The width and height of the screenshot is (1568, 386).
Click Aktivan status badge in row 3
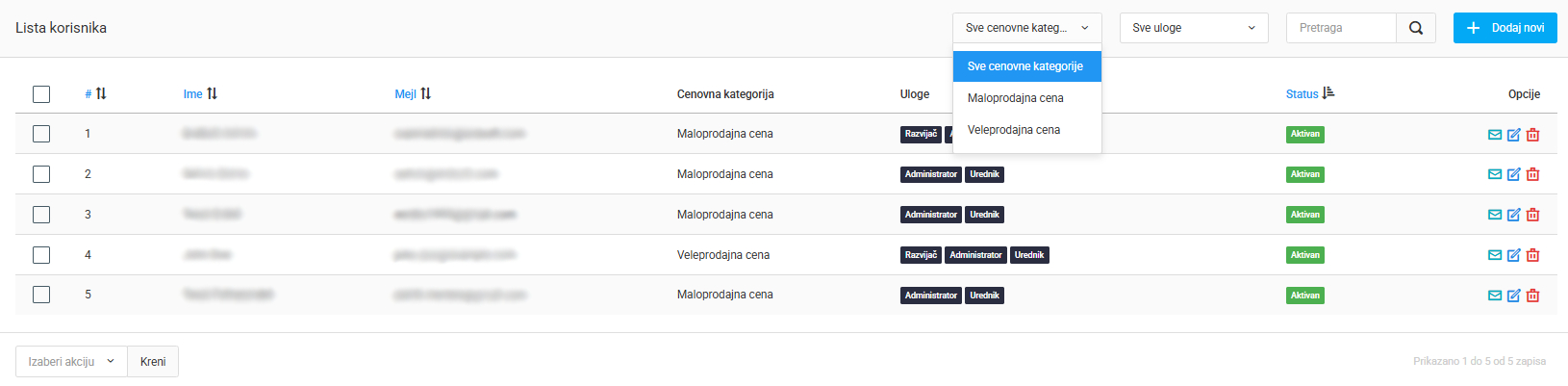1305,215
